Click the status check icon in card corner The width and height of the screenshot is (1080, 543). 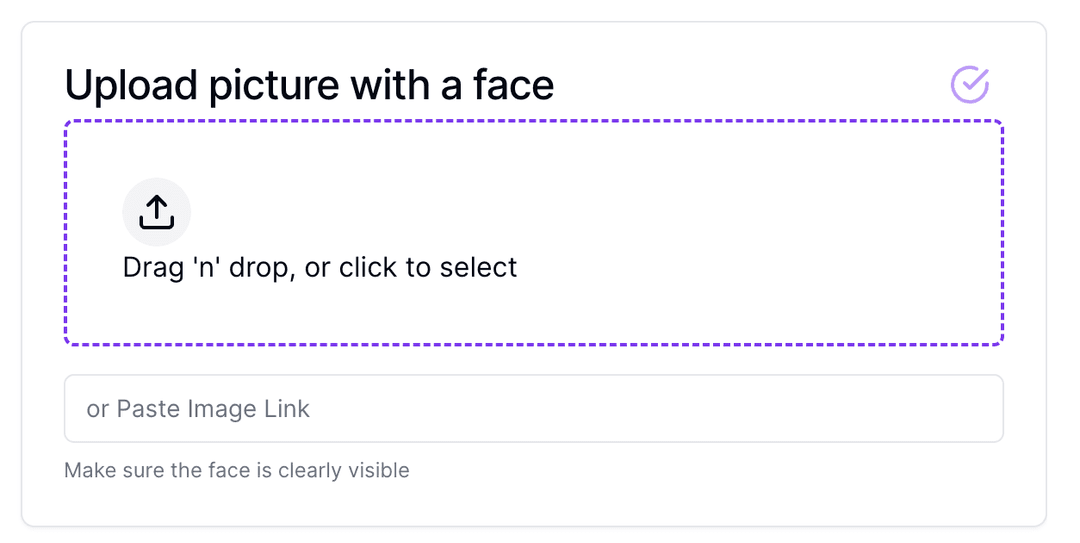(969, 85)
